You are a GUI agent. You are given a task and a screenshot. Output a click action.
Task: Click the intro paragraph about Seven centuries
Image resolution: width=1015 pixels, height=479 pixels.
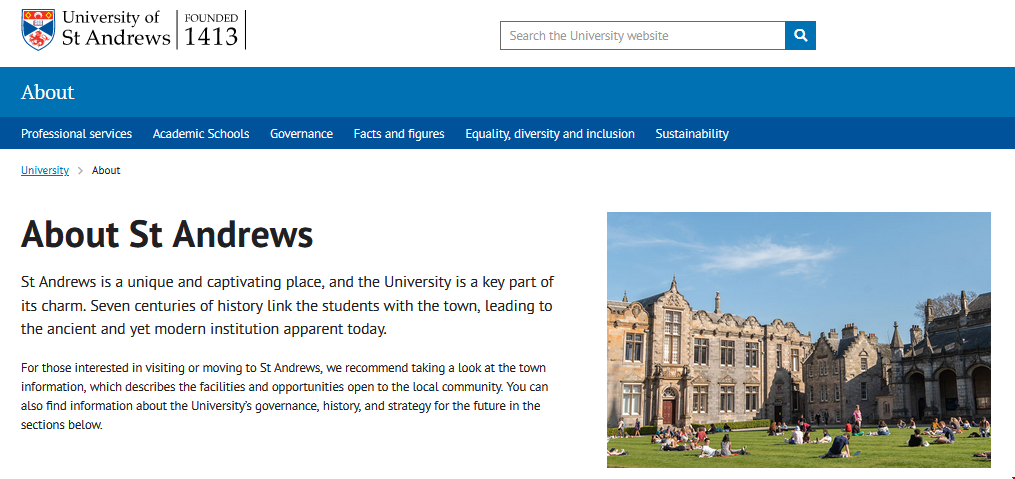click(x=287, y=305)
